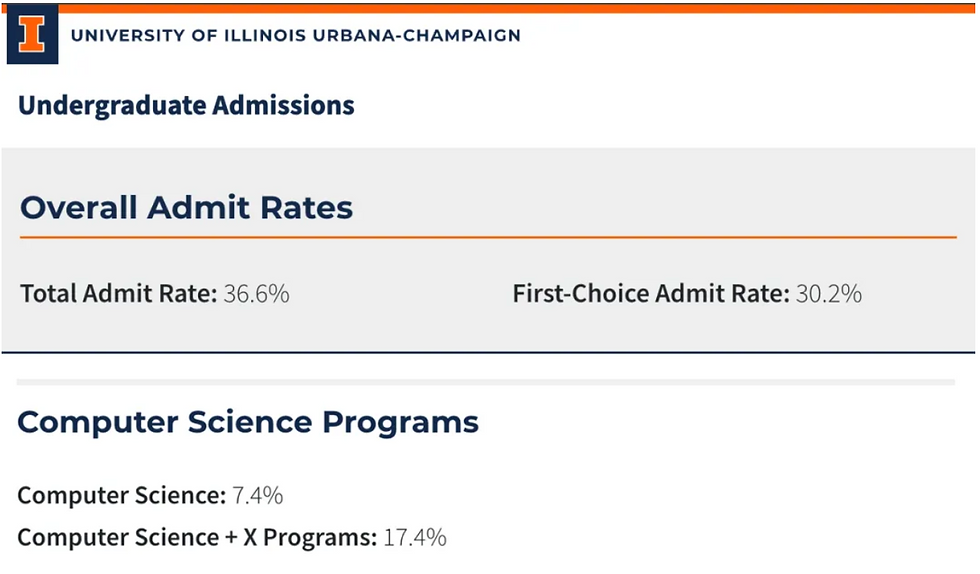Click the word Urbana-Champaign in the header
The height and width of the screenshot is (574, 980).
pos(417,35)
